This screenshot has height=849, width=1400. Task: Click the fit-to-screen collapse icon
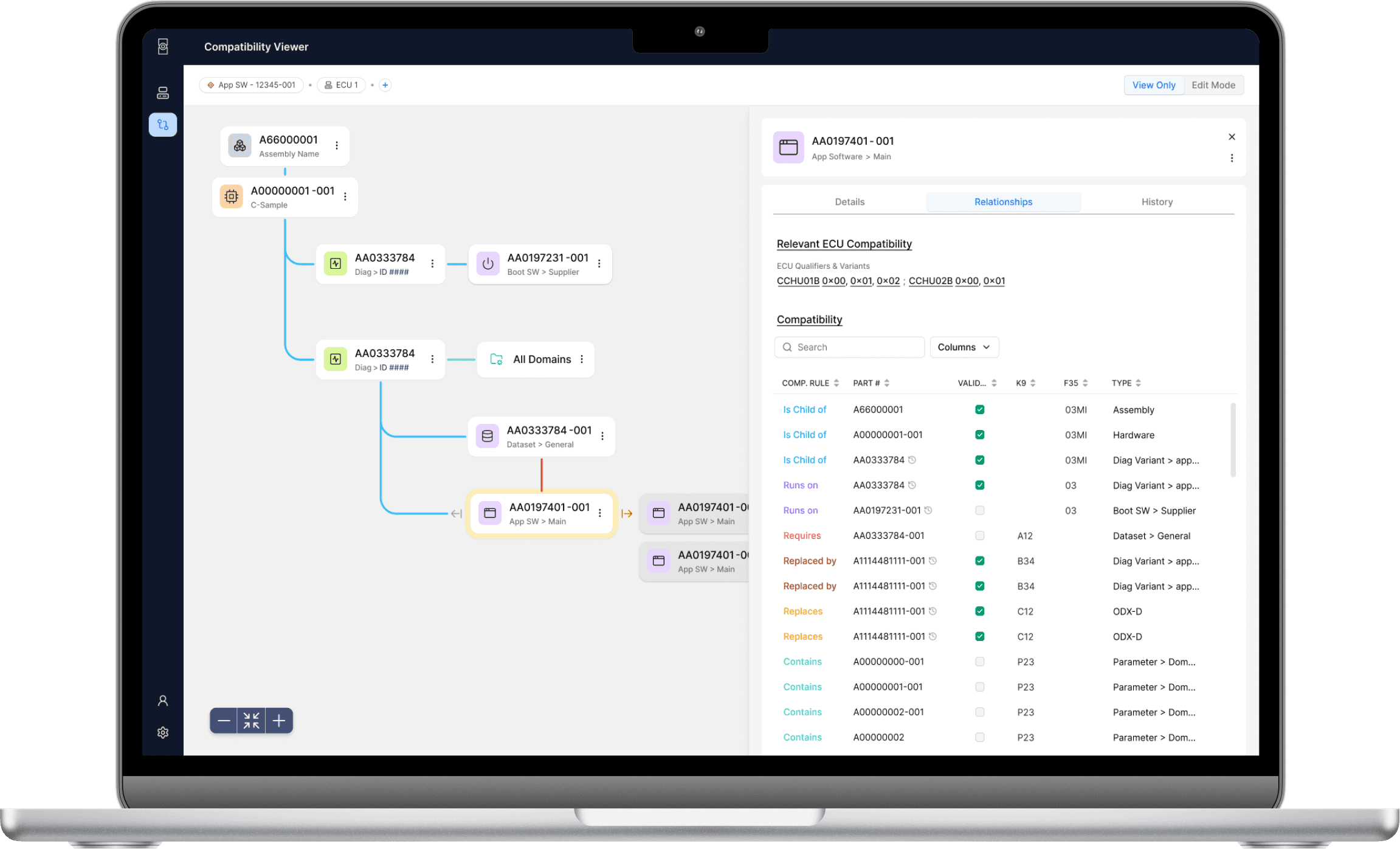(x=251, y=721)
